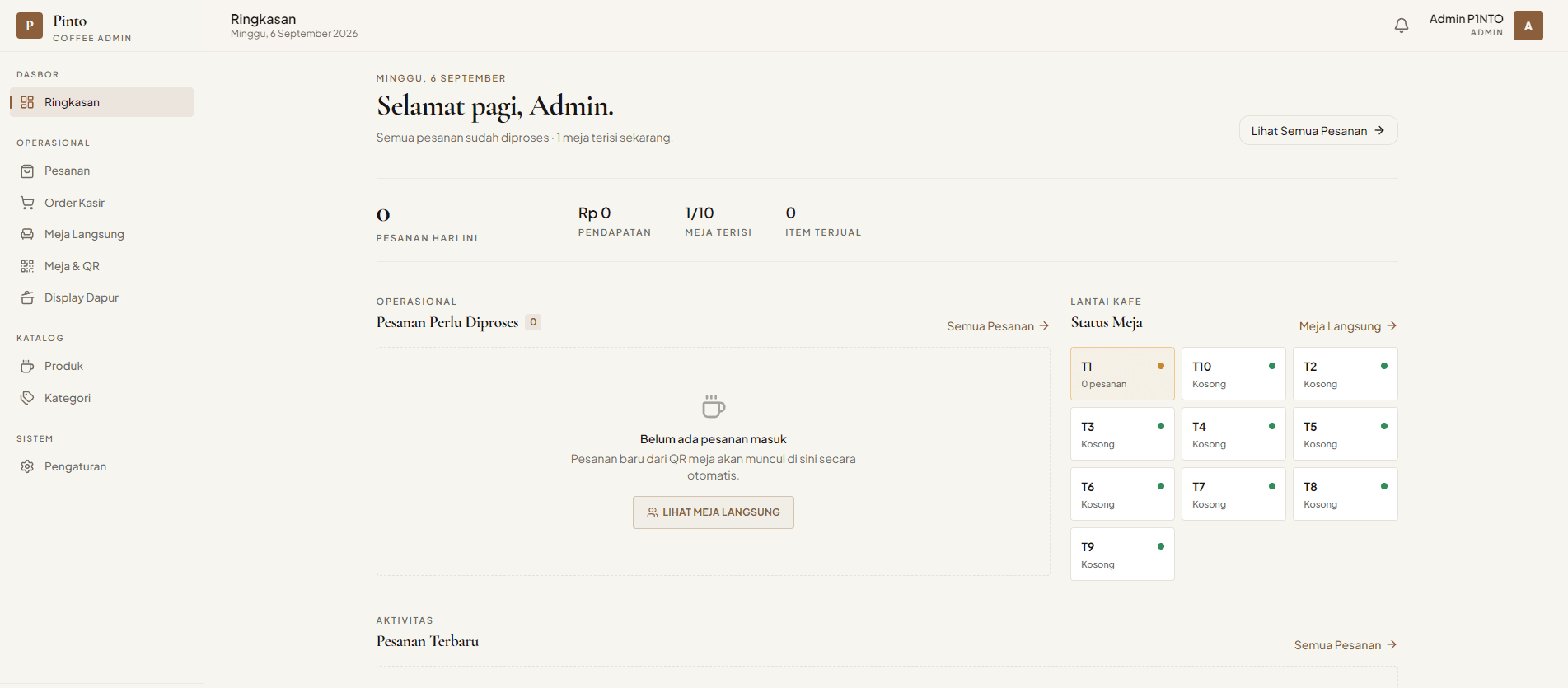
Task: Click the Pesanan bag icon in sidebar
Action: (x=27, y=171)
